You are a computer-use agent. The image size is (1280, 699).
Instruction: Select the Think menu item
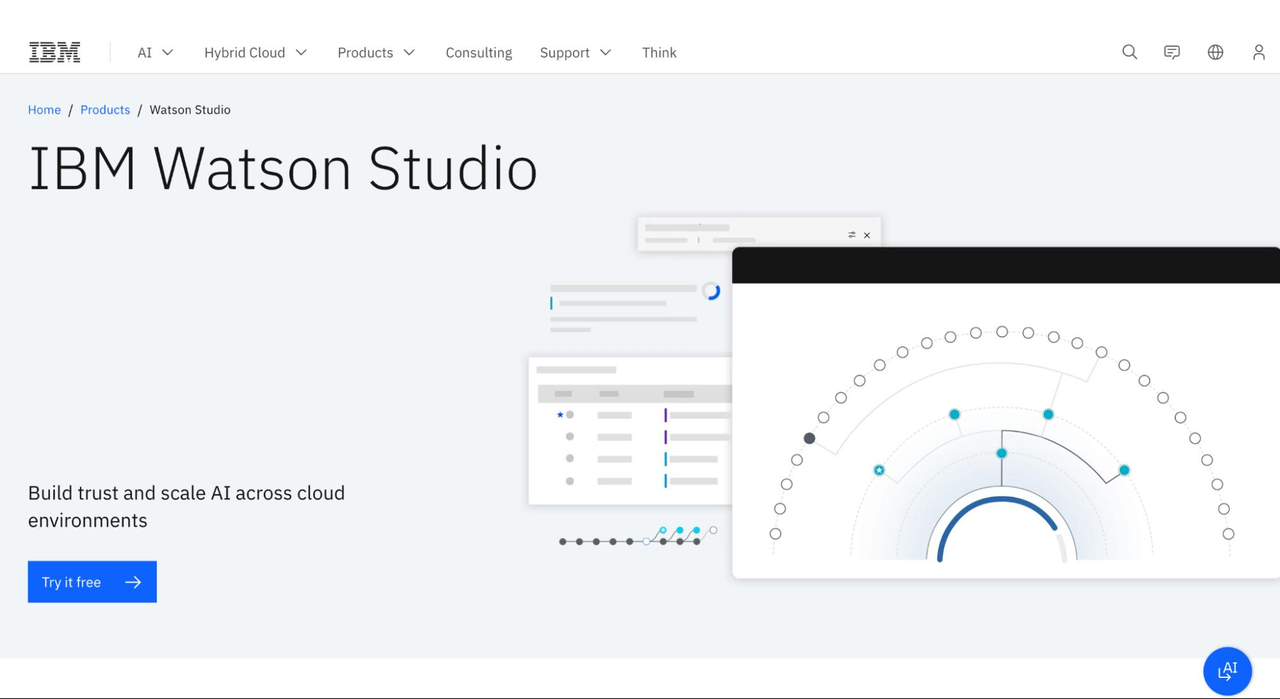[x=659, y=53]
